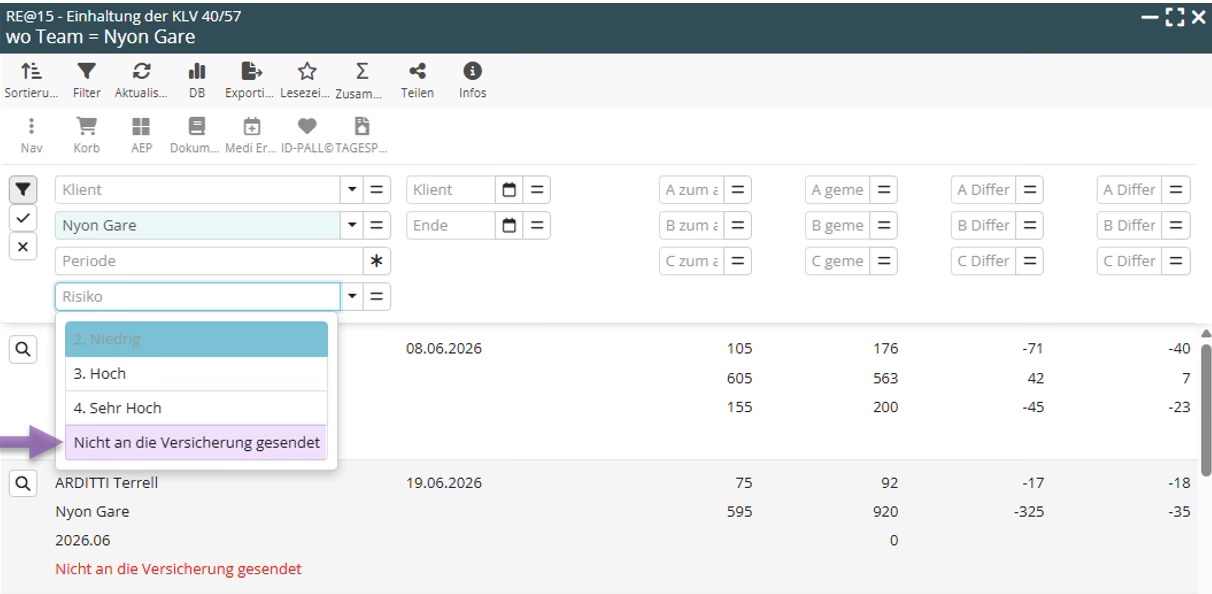Open details magnifier for first record row
This screenshot has width=1212, height=594.
point(23,349)
